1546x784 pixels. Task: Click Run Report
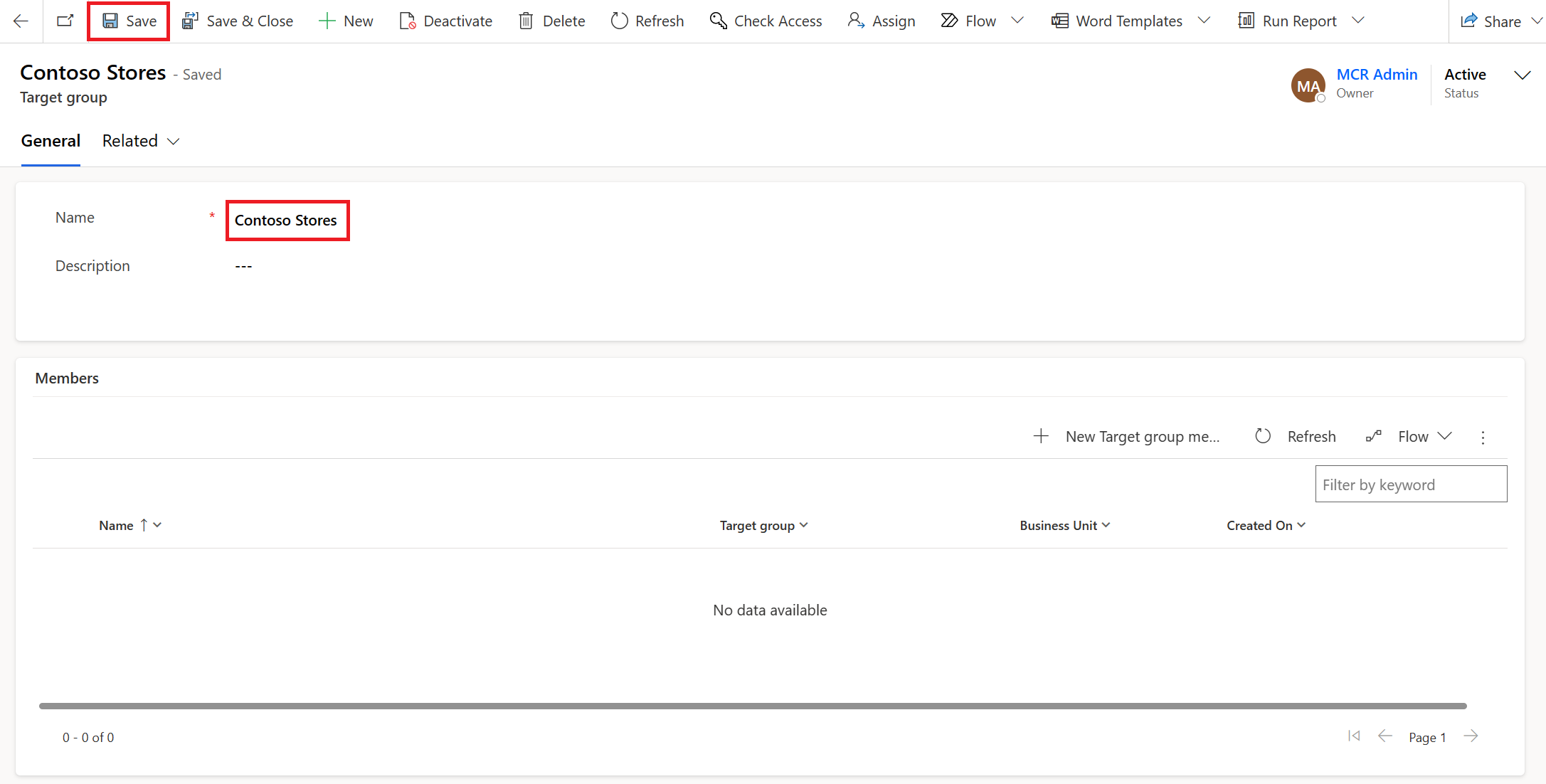pyautogui.click(x=1288, y=21)
